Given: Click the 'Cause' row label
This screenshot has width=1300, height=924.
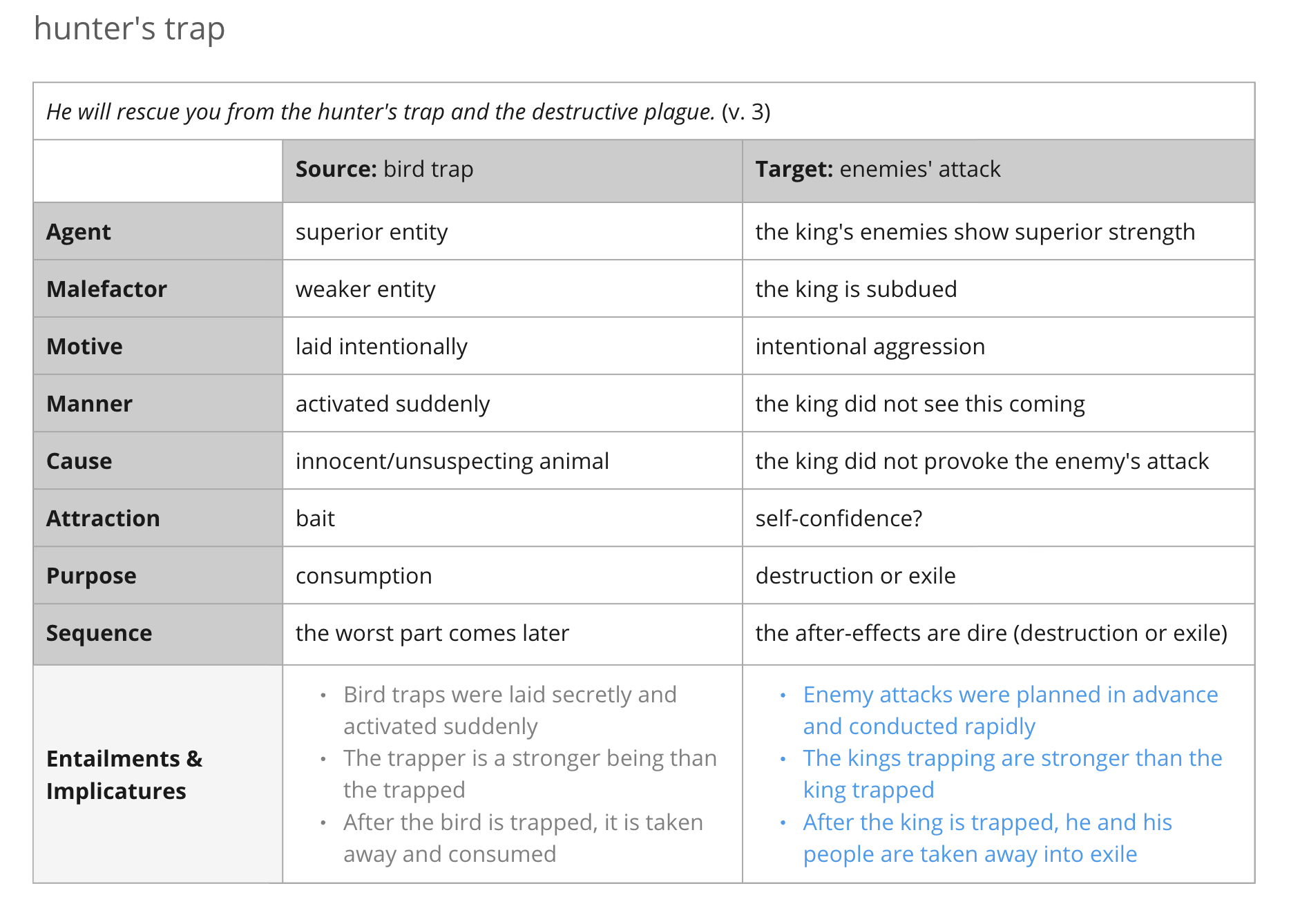Looking at the screenshot, I should click(79, 461).
